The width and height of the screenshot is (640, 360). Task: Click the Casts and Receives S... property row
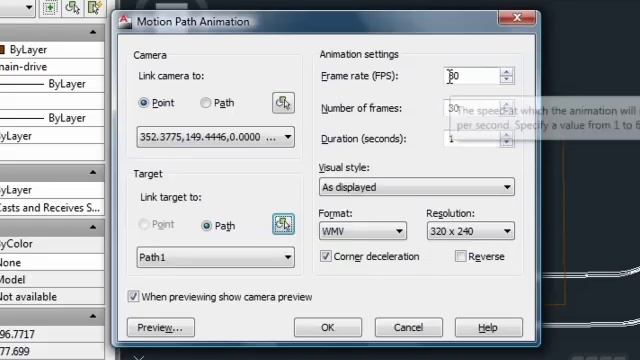click(x=52, y=208)
